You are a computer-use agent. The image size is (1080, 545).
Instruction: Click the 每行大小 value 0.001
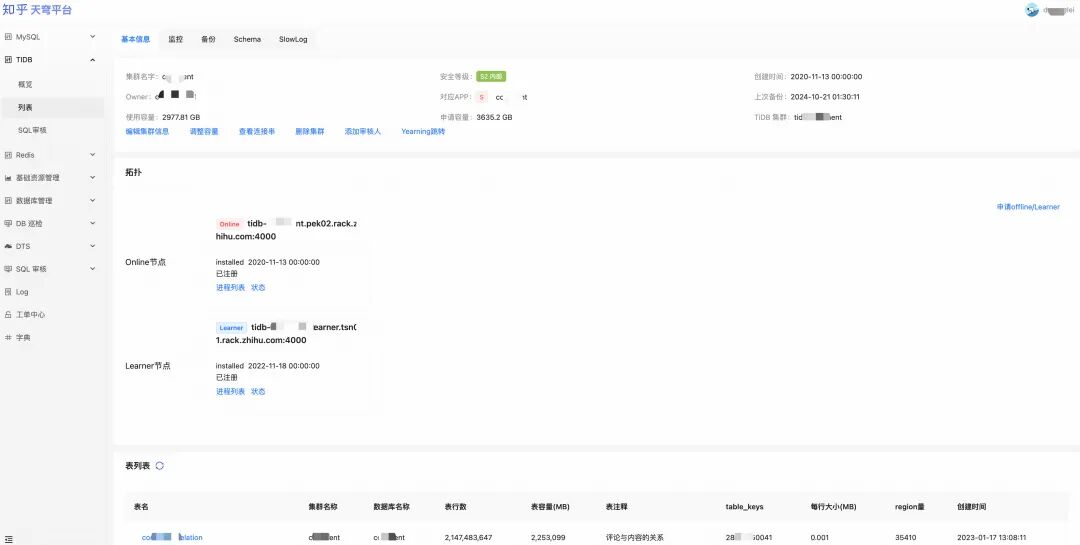(820, 537)
